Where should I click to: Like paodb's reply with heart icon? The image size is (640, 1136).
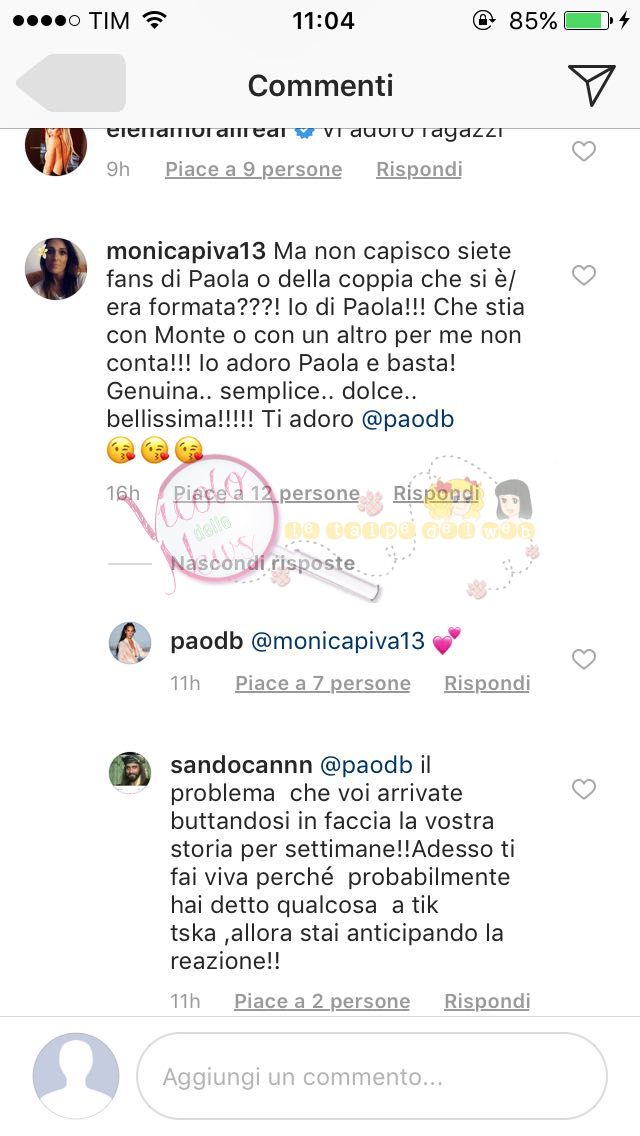coord(584,659)
